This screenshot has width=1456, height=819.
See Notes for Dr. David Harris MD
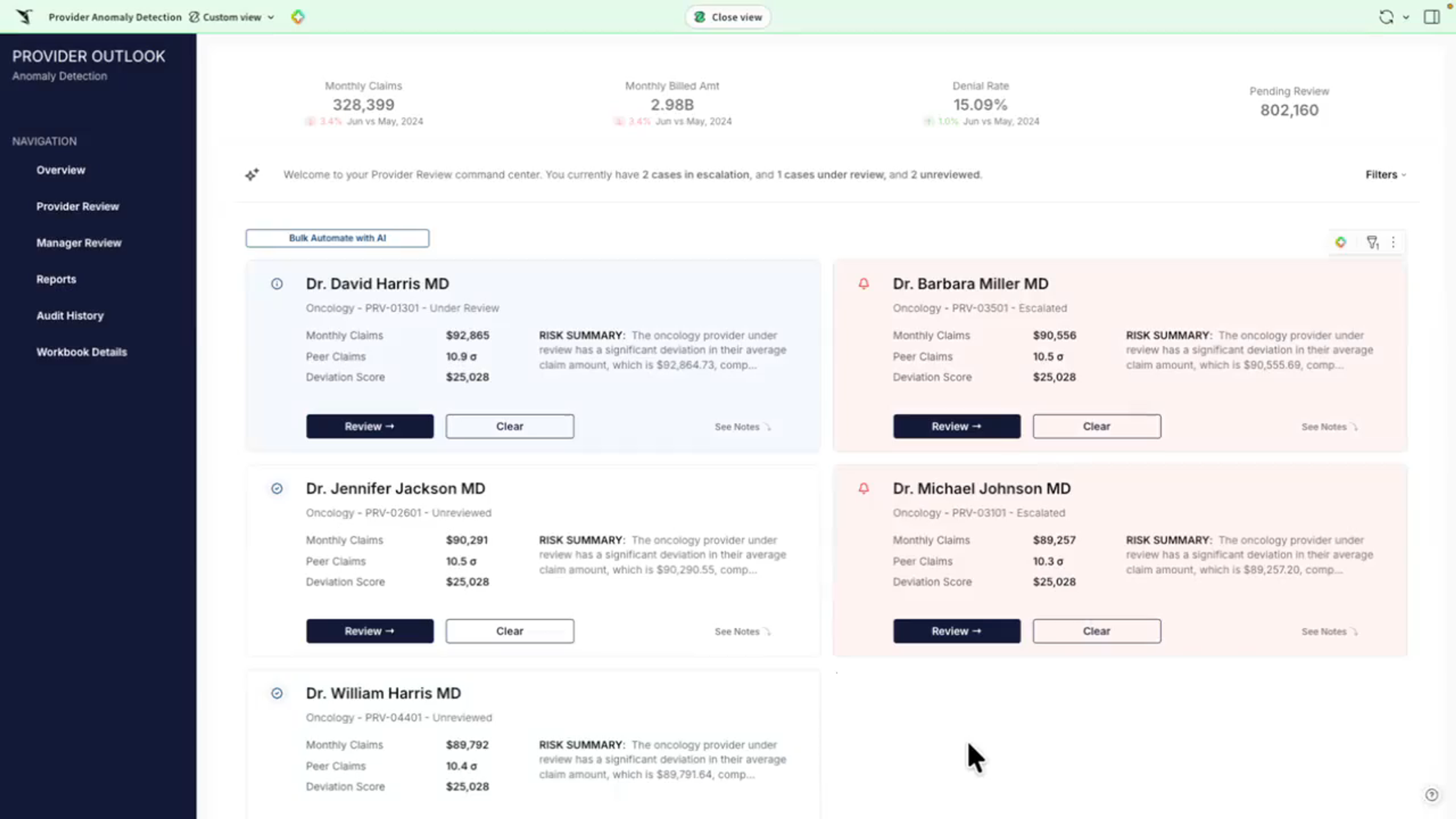coord(742,427)
